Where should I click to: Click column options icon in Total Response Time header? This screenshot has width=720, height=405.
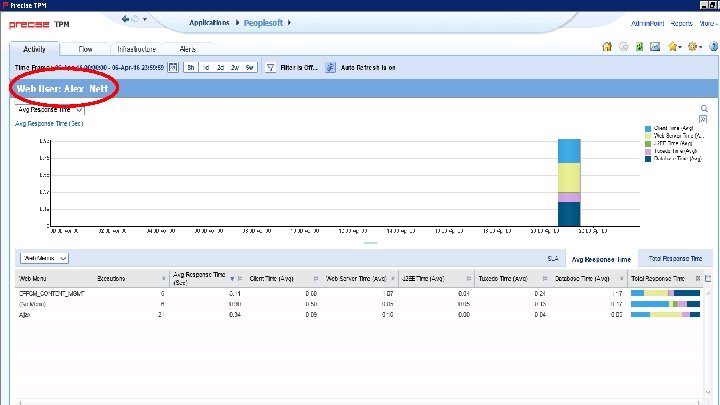[698, 278]
